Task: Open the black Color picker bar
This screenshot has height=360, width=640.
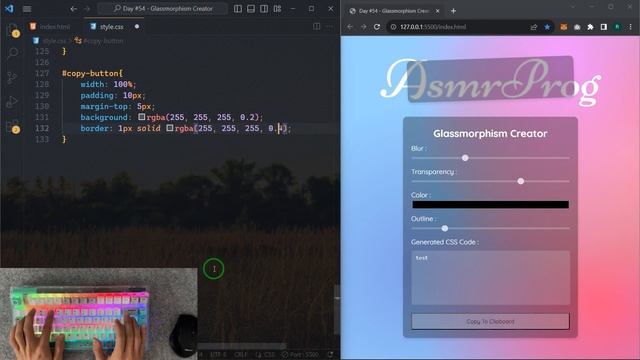Action: [x=490, y=204]
